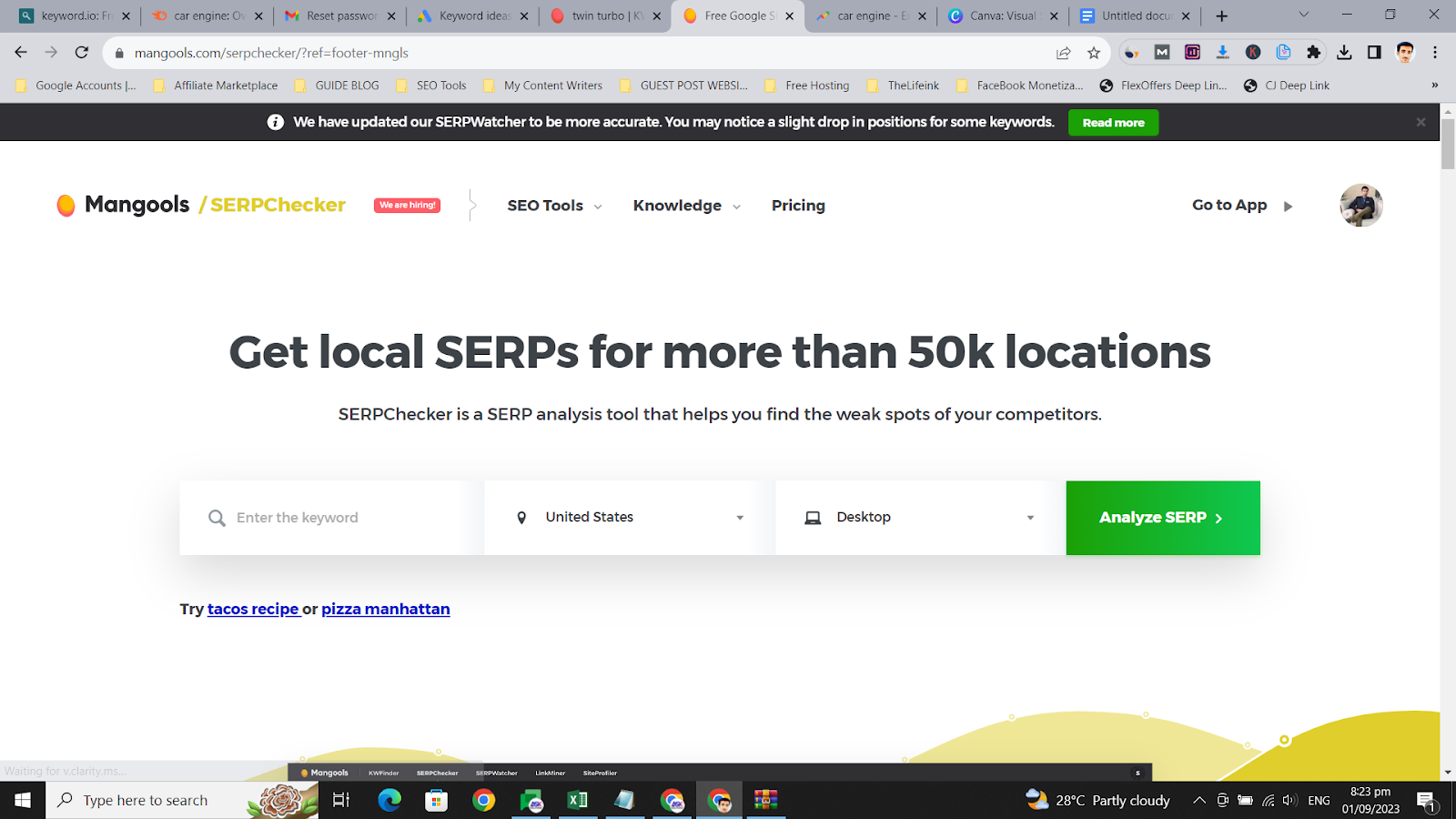Open Excel from the taskbar
The width and height of the screenshot is (1456, 819).
tap(577, 800)
